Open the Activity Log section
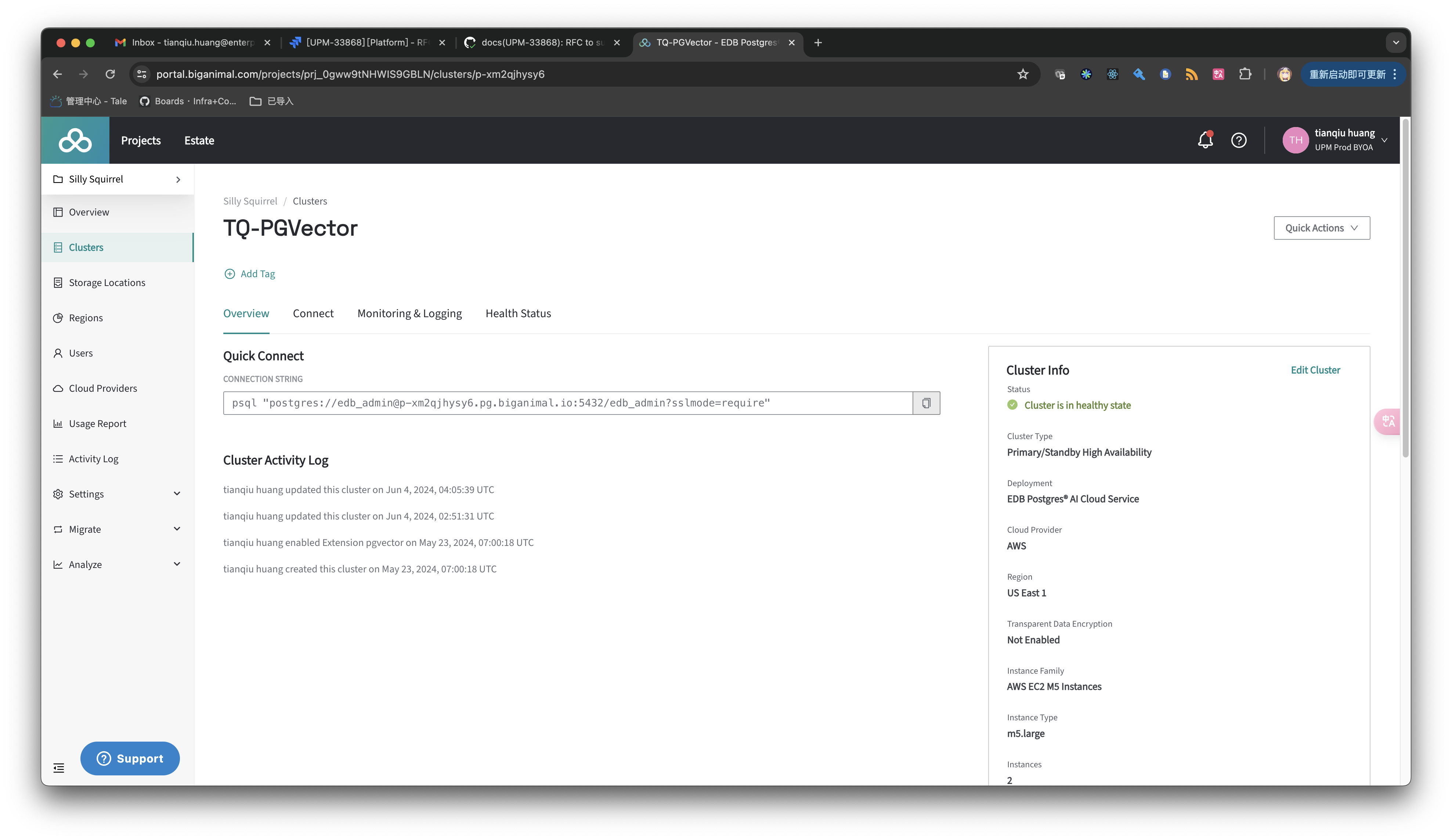 click(94, 459)
